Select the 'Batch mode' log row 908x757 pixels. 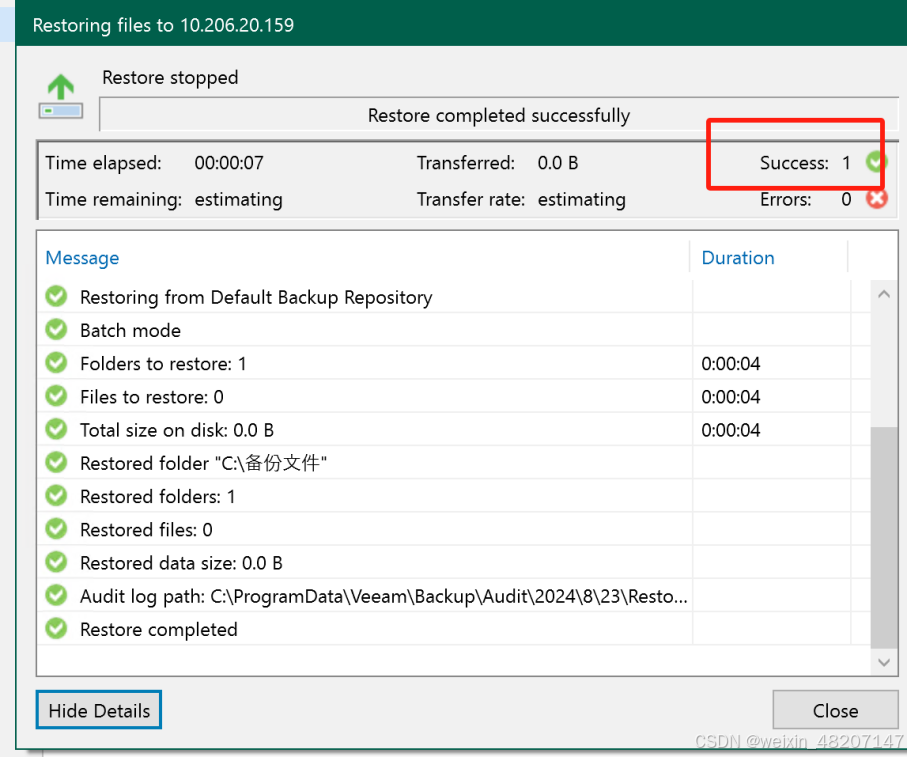(x=453, y=330)
